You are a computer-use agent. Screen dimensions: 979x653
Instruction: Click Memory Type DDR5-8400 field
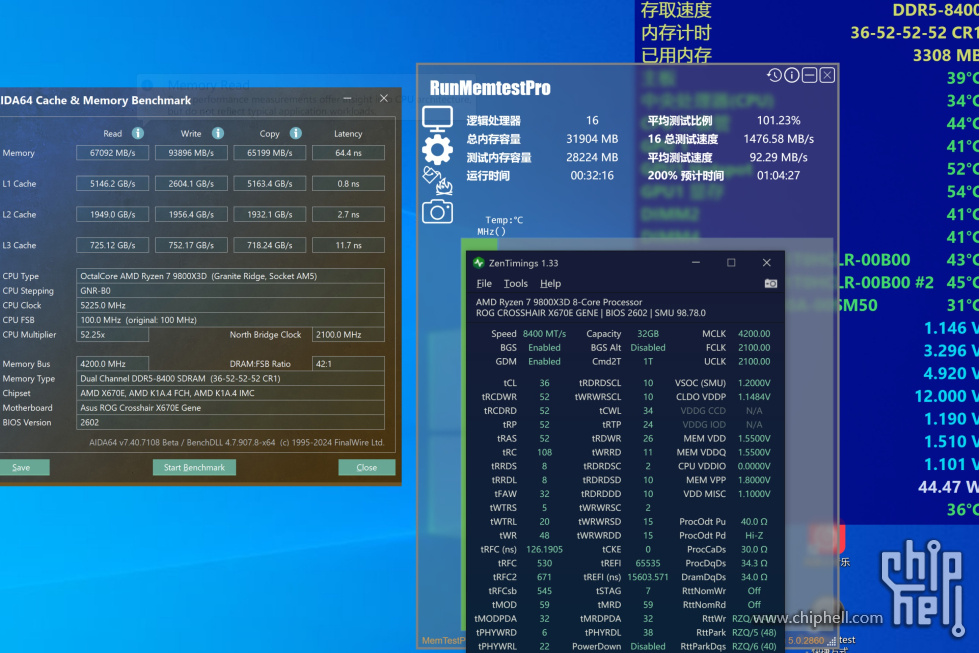(230, 378)
